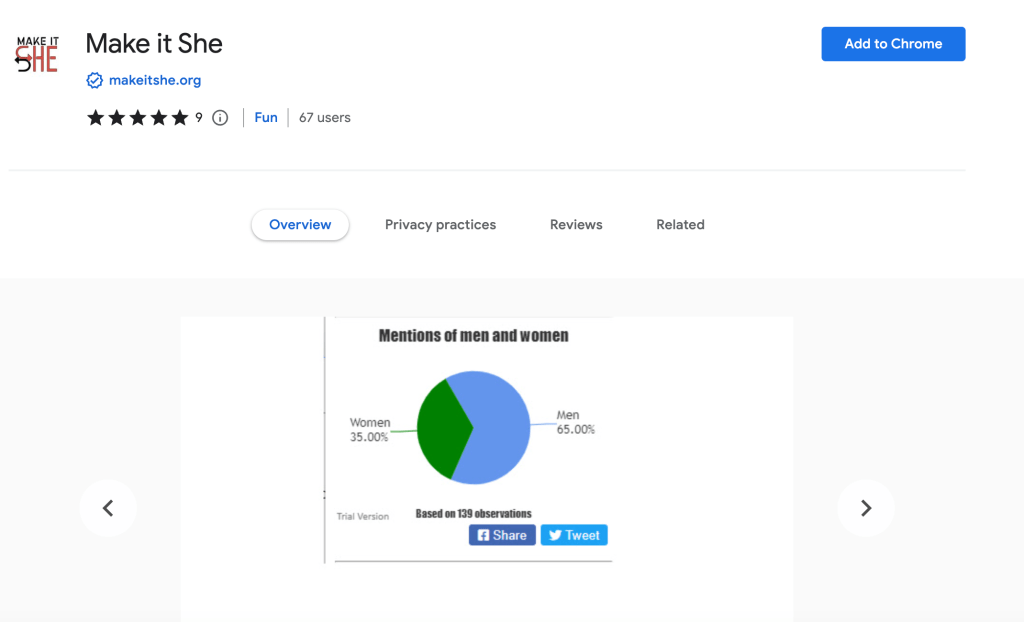Go to previous screenshot with left arrow

108,508
